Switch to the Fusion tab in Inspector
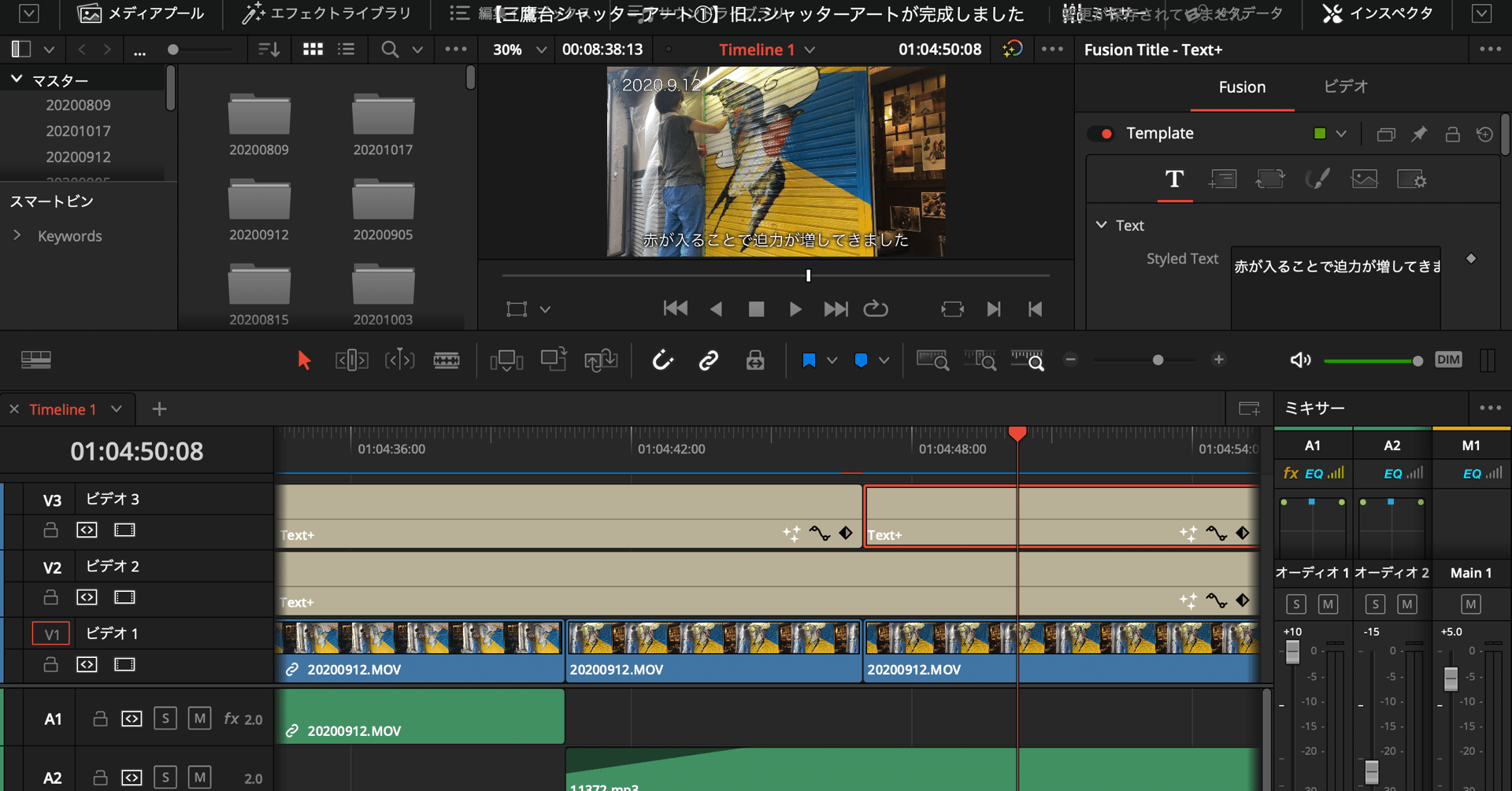The image size is (1512, 791). 1242,87
